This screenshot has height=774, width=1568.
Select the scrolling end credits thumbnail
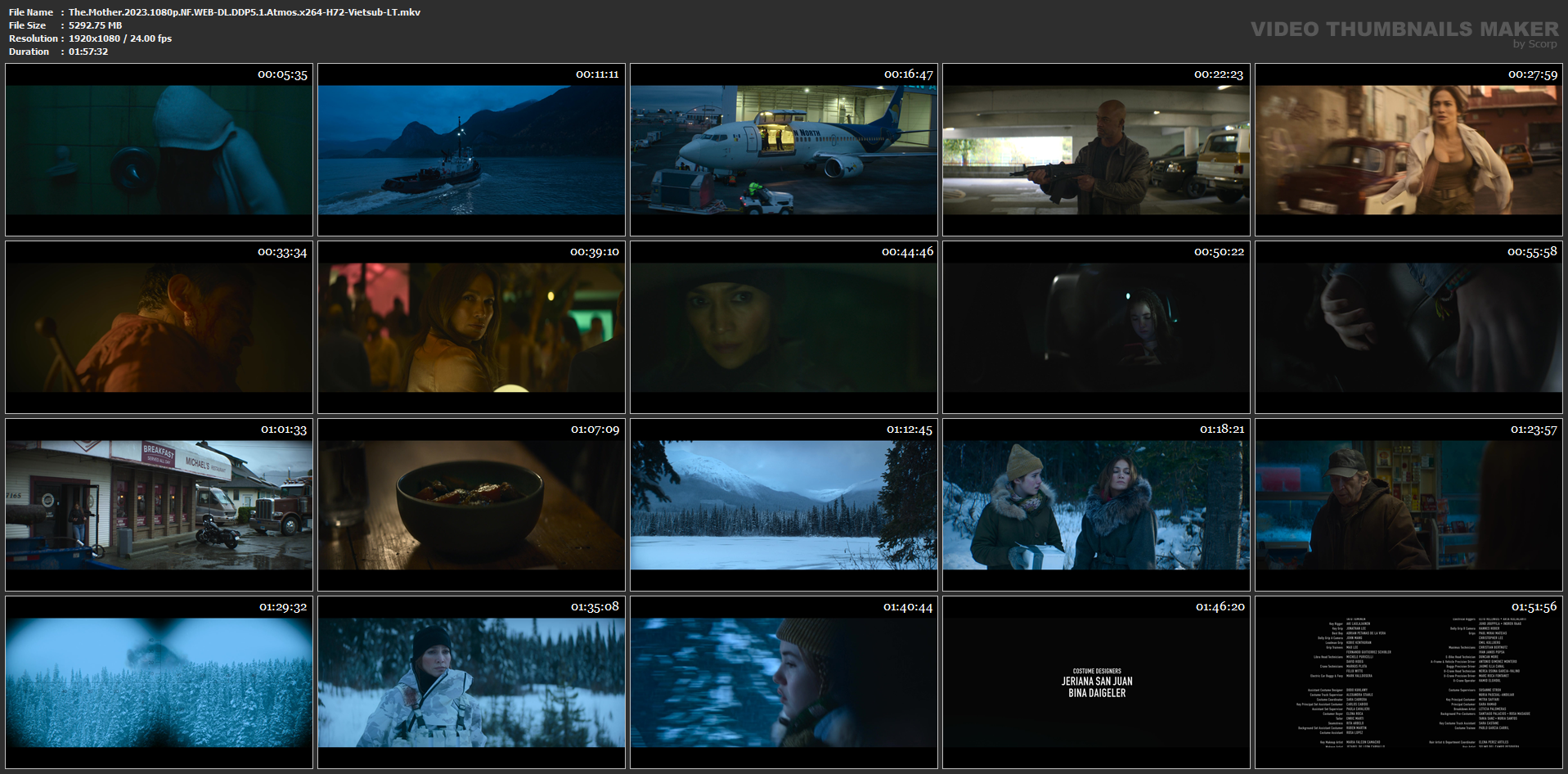[1409, 682]
